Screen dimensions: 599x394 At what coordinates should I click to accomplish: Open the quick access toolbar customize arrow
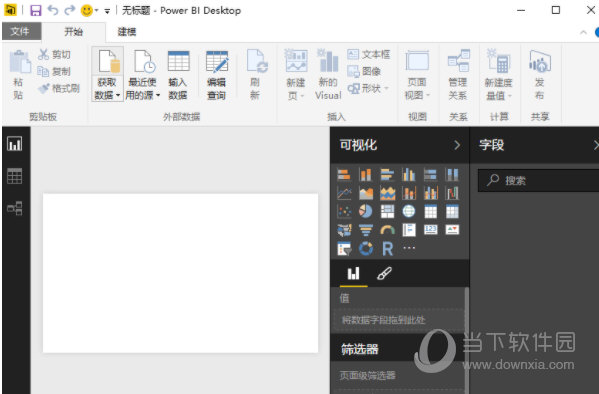[x=107, y=11]
